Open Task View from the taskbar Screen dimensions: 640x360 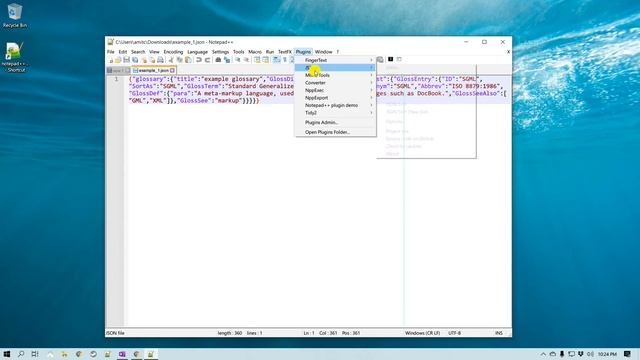[x=35, y=354]
